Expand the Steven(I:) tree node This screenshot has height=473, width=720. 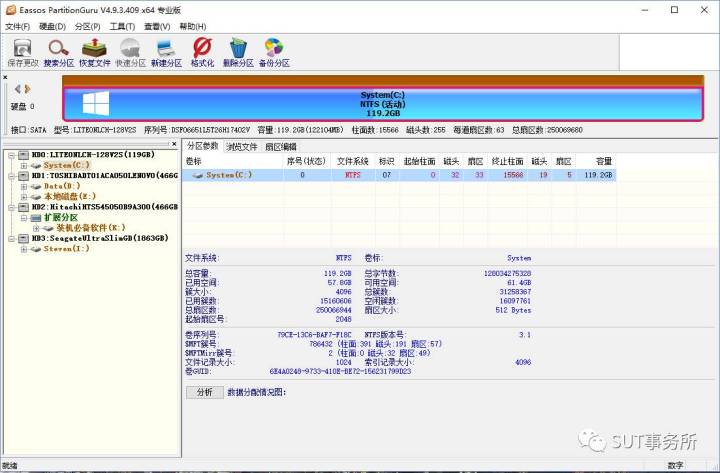point(24,249)
